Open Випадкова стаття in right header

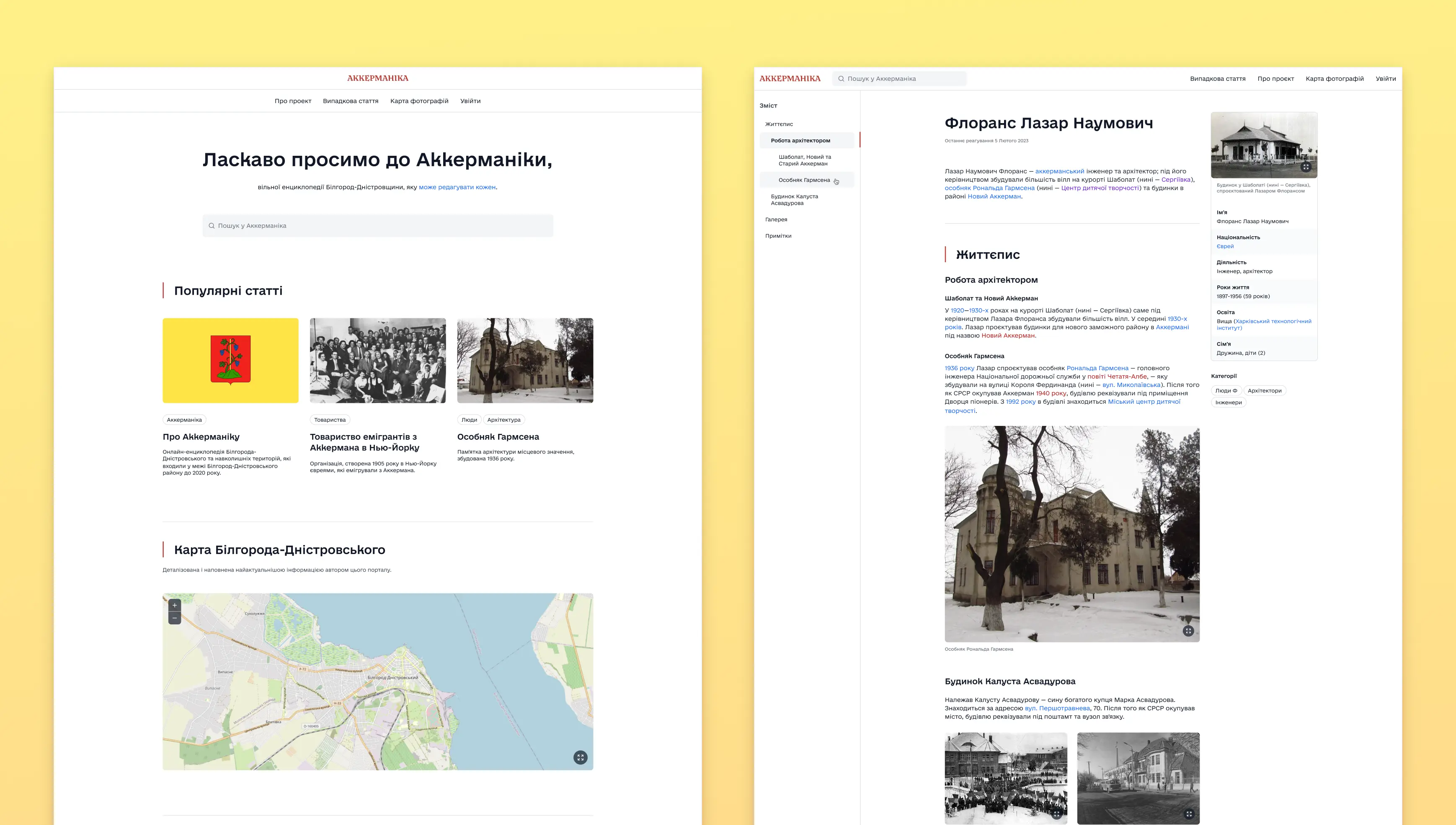[1217, 79]
